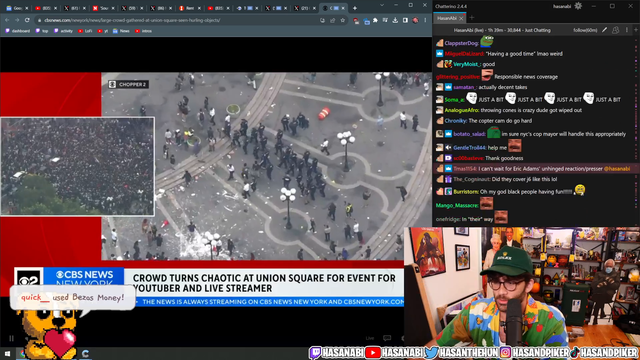This screenshot has width=640, height=360.
Task: Pause the CBS News video
Action: click(11, 338)
